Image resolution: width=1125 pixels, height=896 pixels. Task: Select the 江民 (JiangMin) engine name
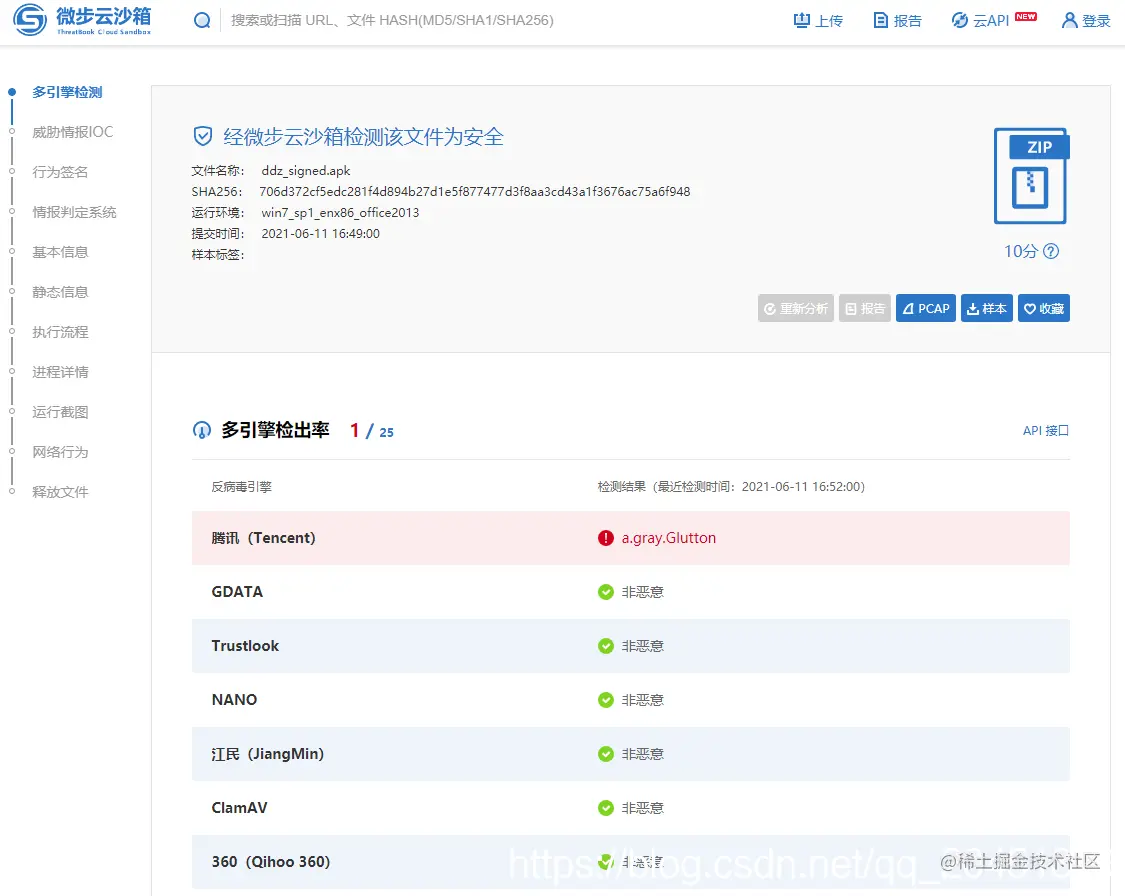(x=268, y=754)
